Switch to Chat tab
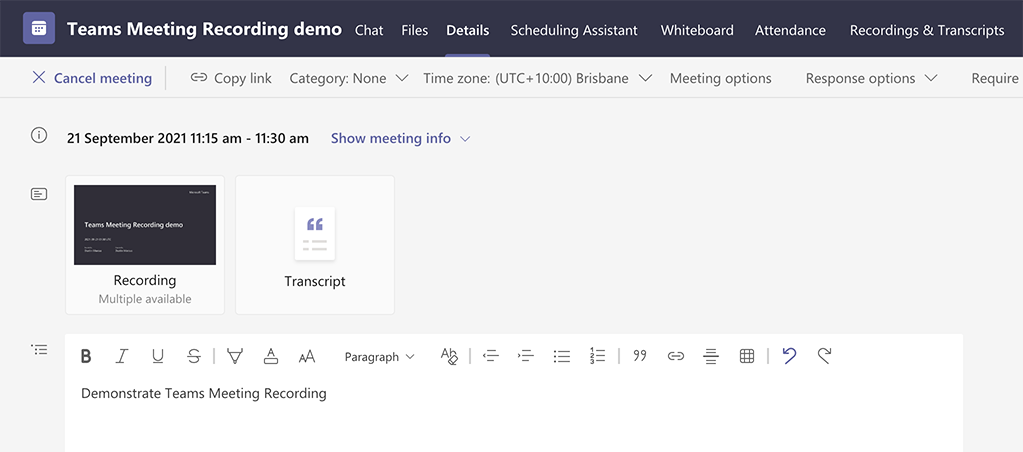1023x452 pixels. [x=369, y=30]
